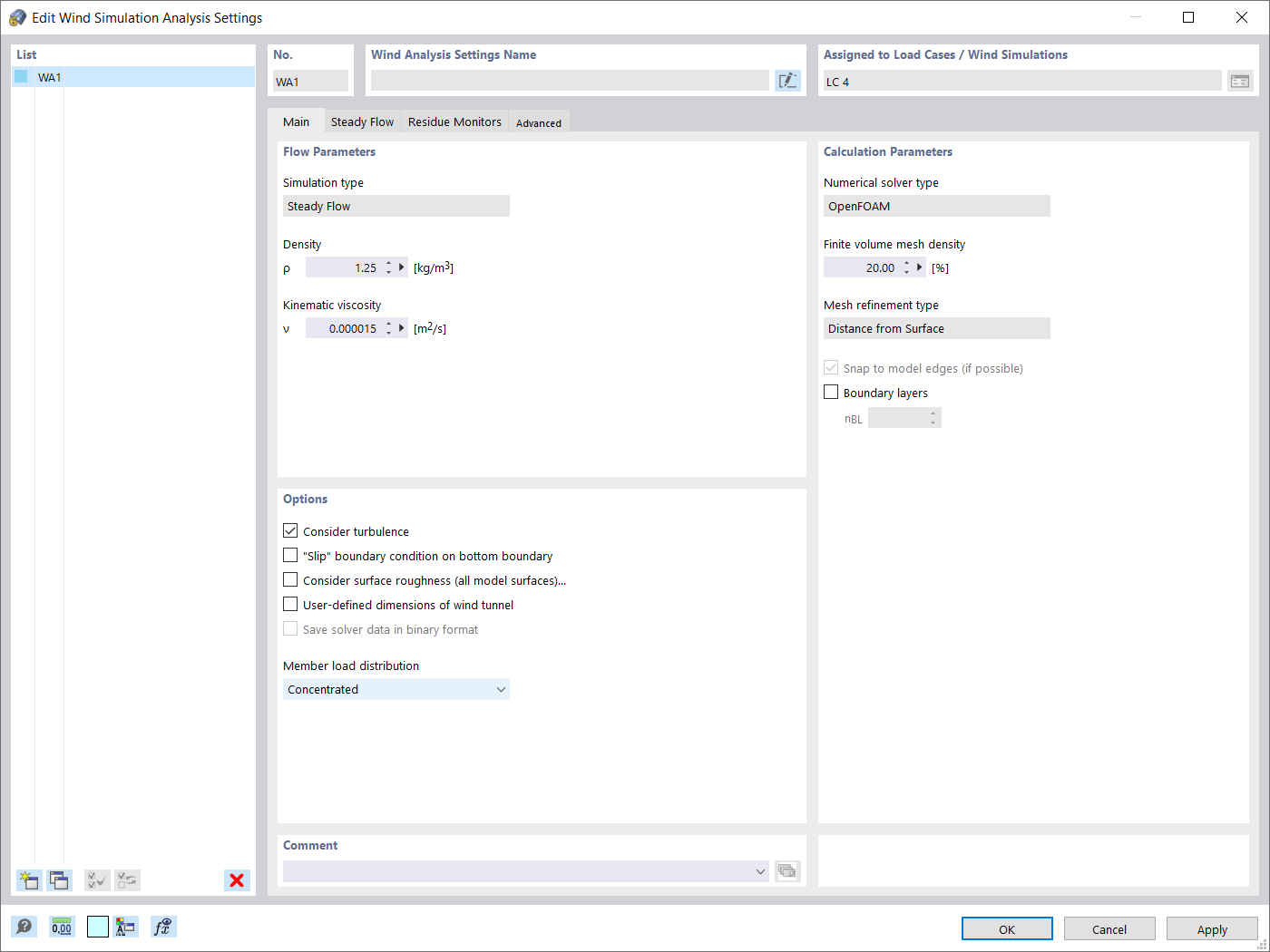1270x952 pixels.
Task: Click the Mesh refinement type field
Action: pyautogui.click(x=937, y=328)
